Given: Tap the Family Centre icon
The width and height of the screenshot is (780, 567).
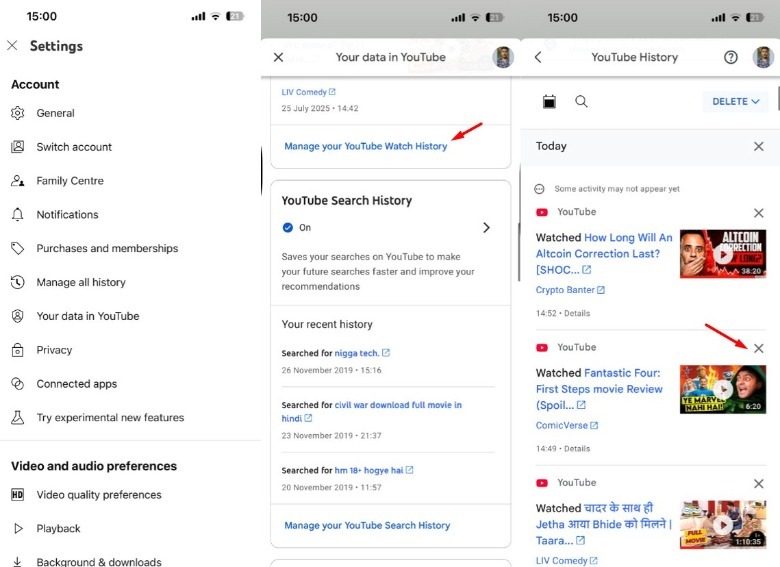Looking at the screenshot, I should [x=17, y=181].
